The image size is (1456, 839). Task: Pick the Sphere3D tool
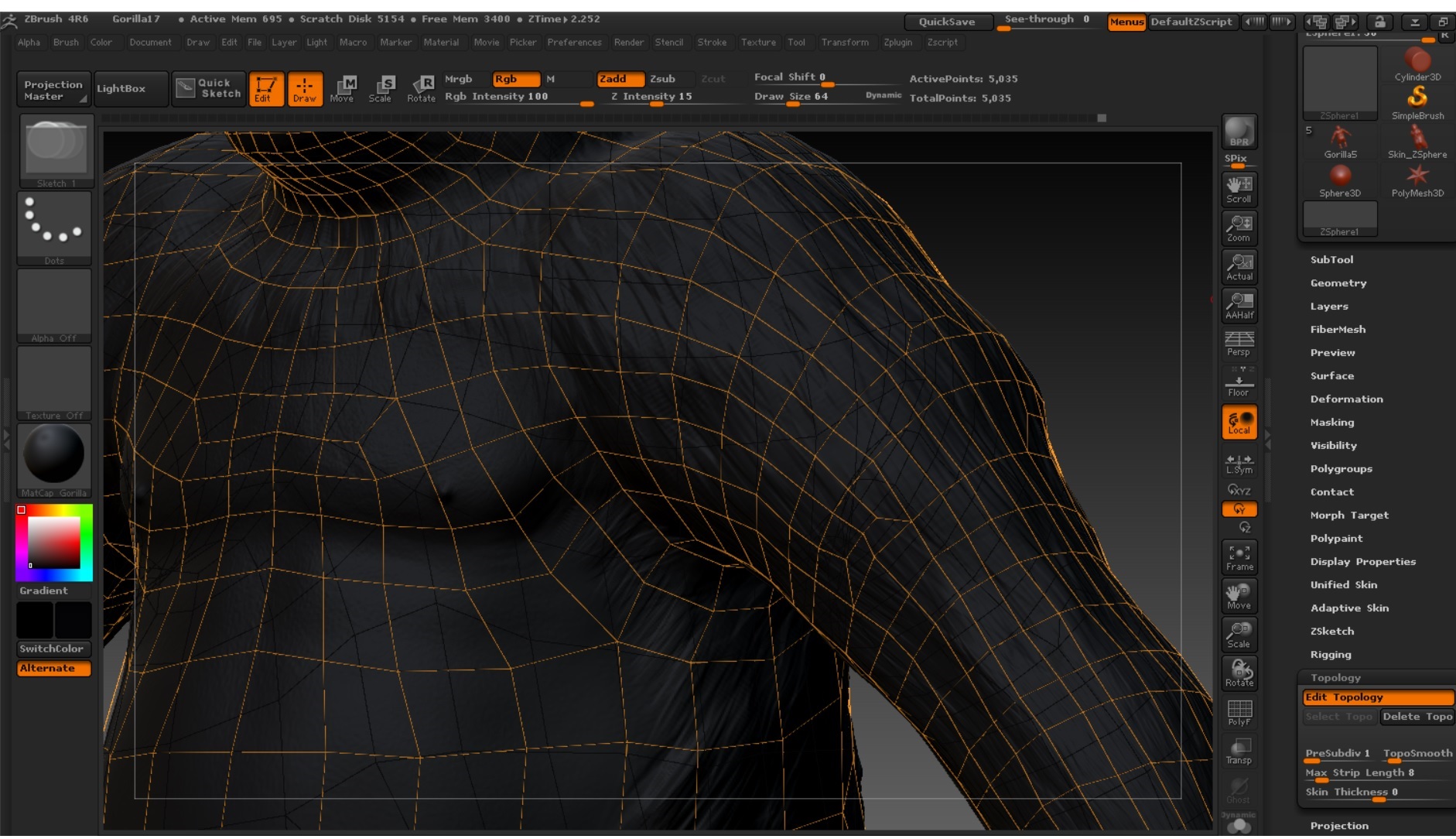click(x=1340, y=181)
